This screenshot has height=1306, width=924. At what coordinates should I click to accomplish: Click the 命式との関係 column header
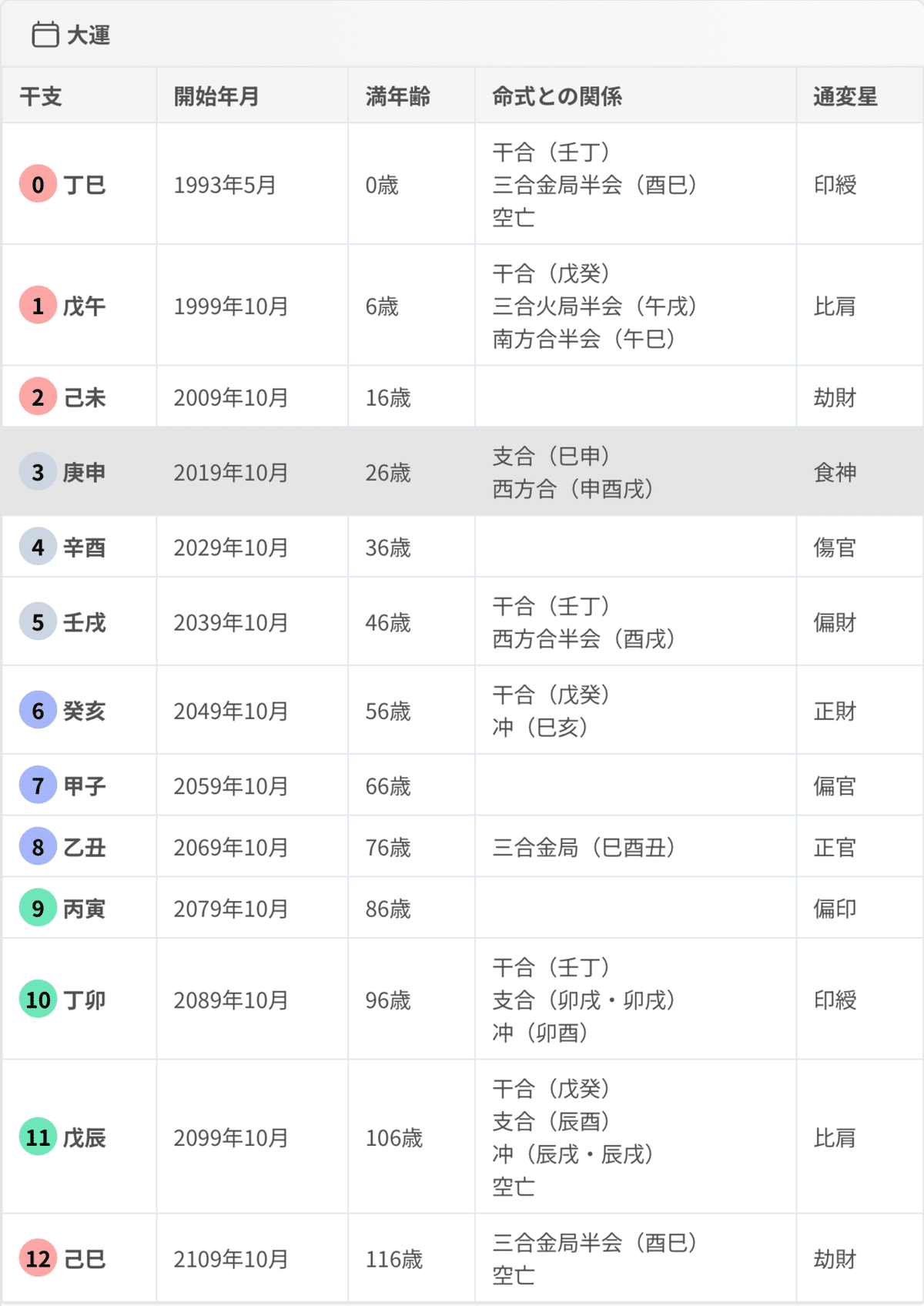coord(557,96)
